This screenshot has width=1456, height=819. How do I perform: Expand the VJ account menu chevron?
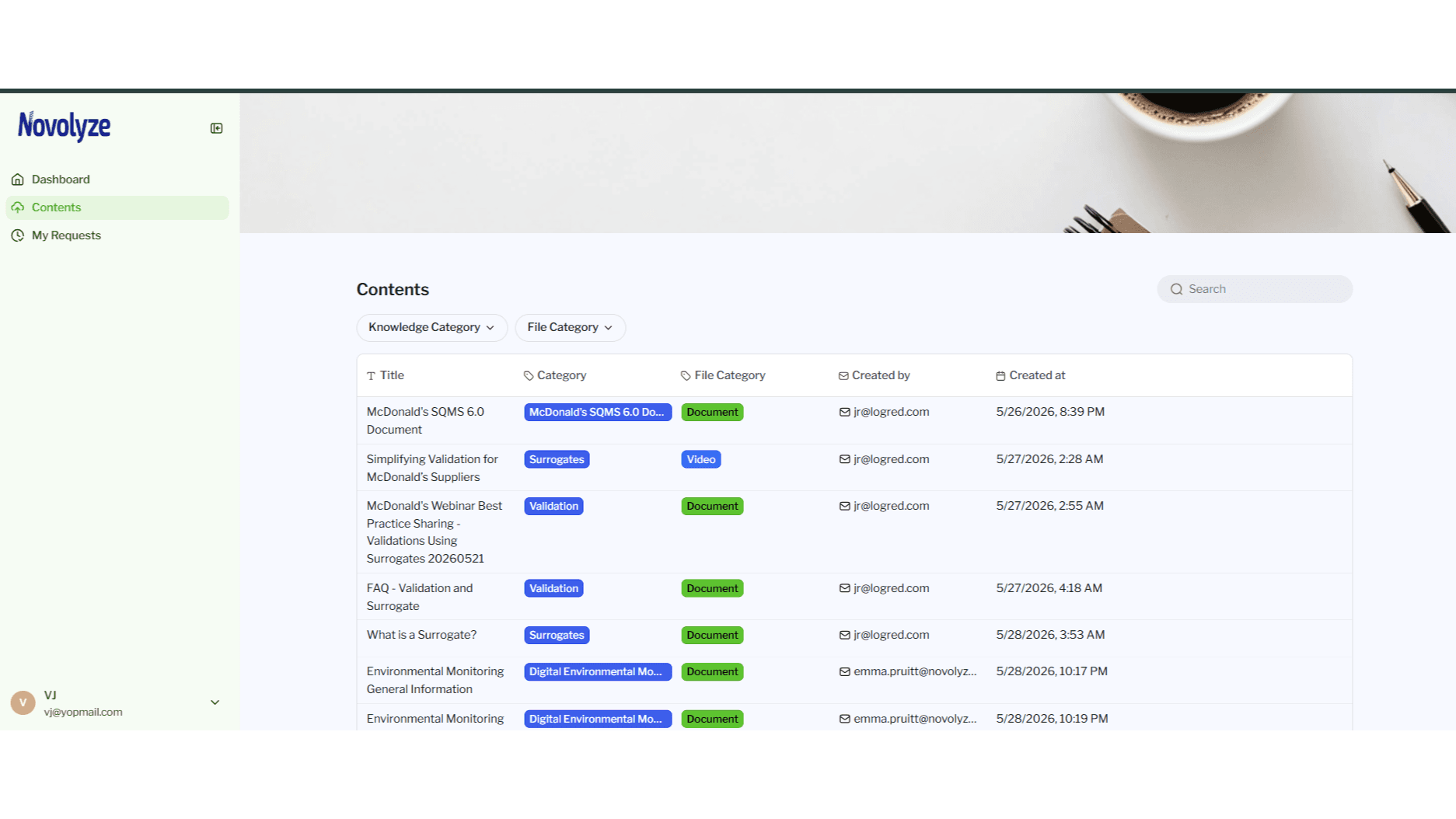pos(215,702)
